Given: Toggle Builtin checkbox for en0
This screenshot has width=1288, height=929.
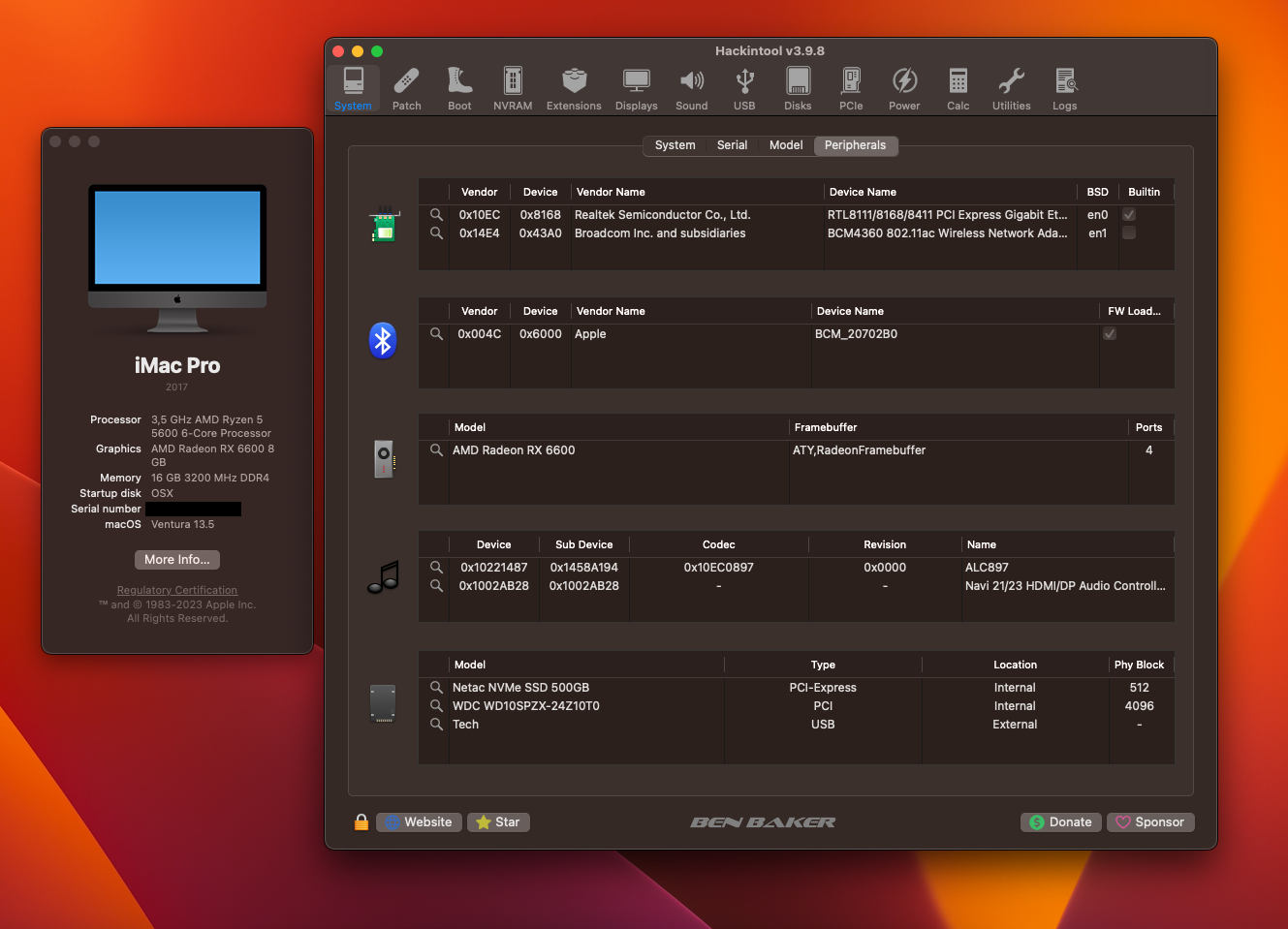Looking at the screenshot, I should click(1129, 215).
